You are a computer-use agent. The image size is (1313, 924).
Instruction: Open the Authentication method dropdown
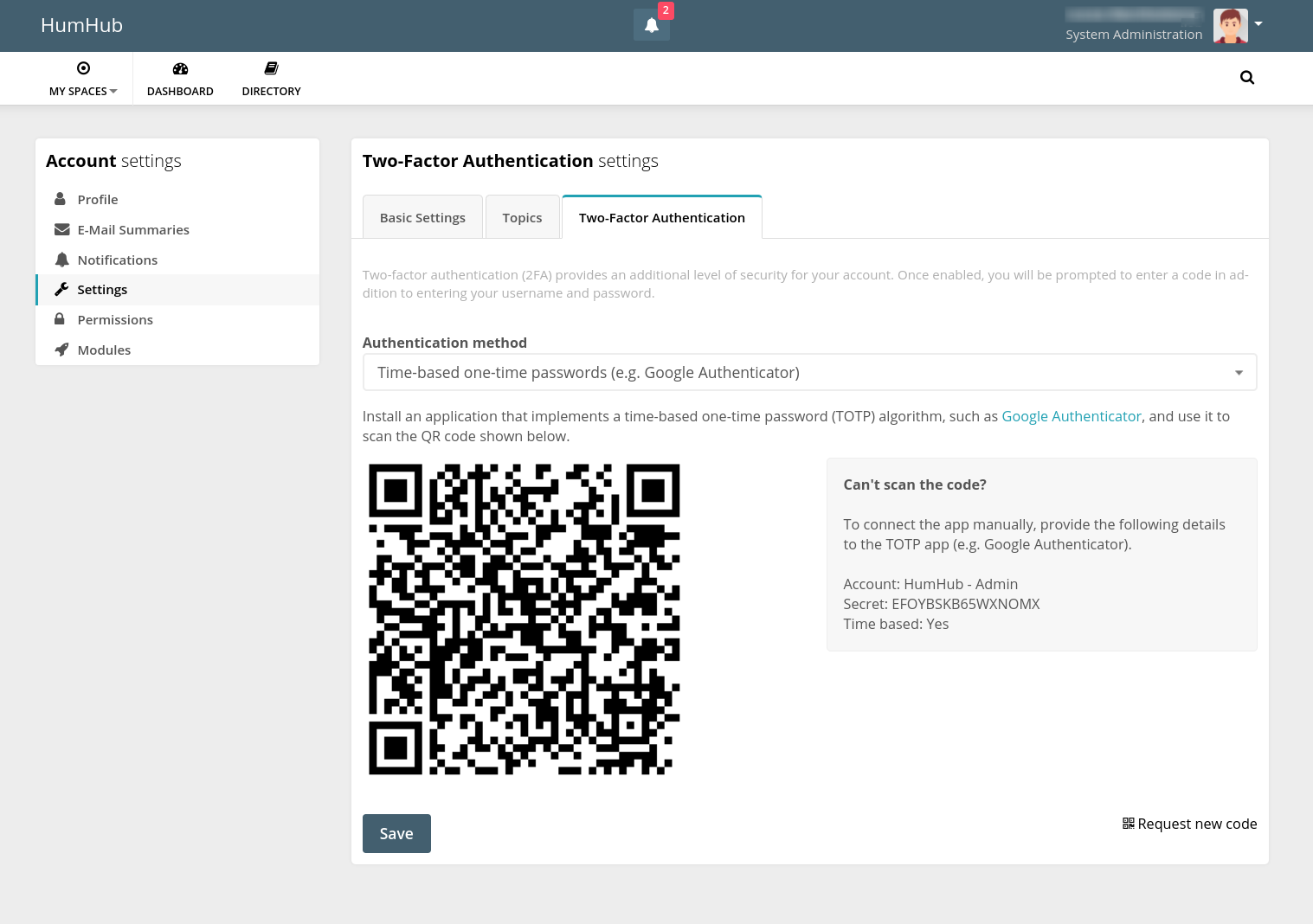click(x=809, y=372)
